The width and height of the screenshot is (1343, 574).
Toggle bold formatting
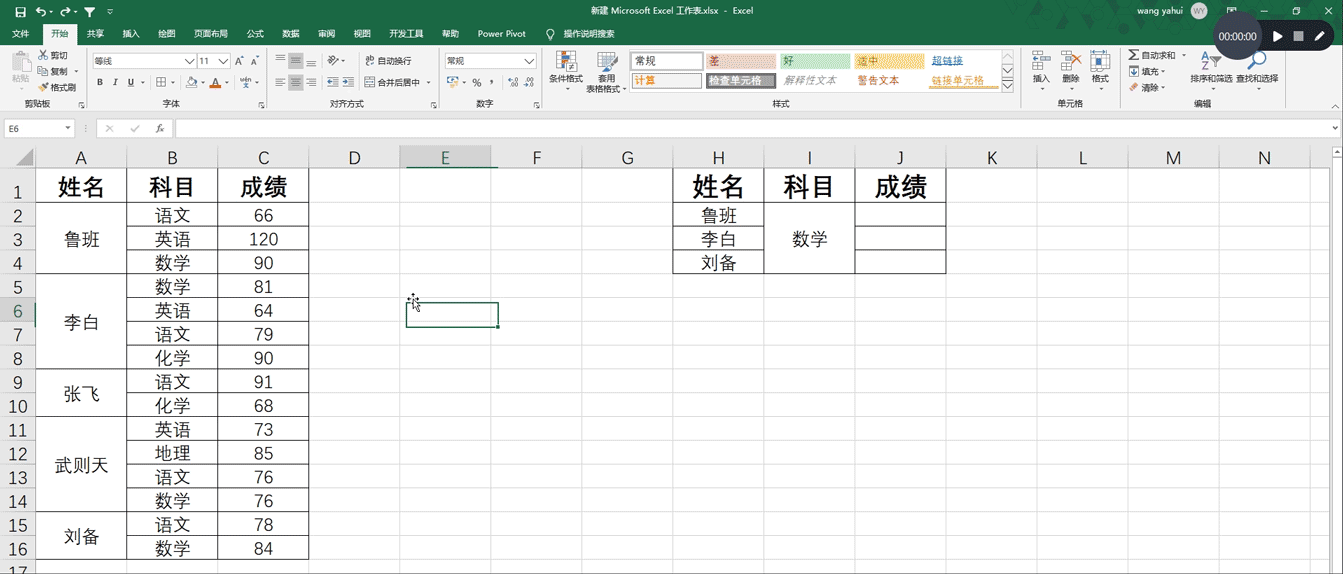click(99, 83)
